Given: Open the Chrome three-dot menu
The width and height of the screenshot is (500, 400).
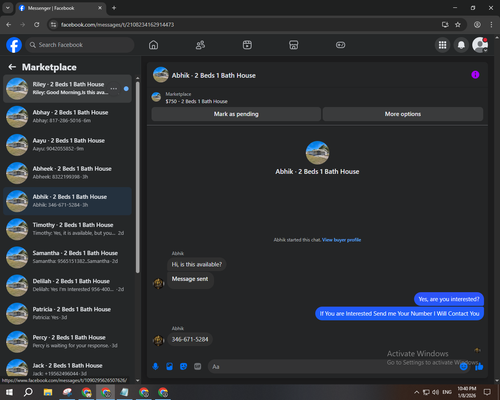Looking at the screenshot, I should 491,25.
